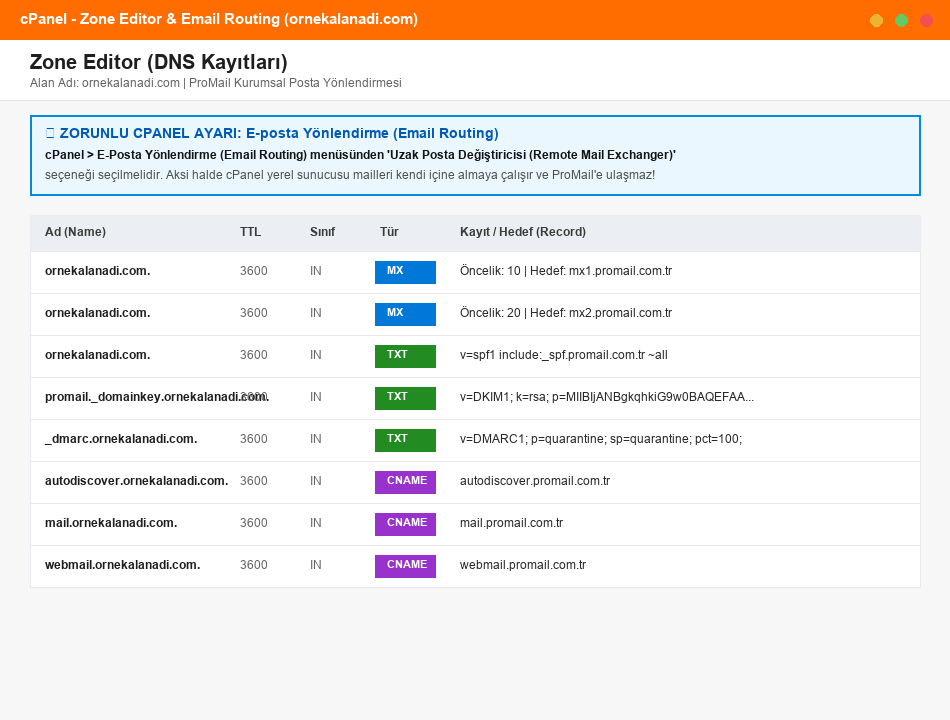Click the yellow window control dot
The width and height of the screenshot is (950, 720).
click(876, 21)
